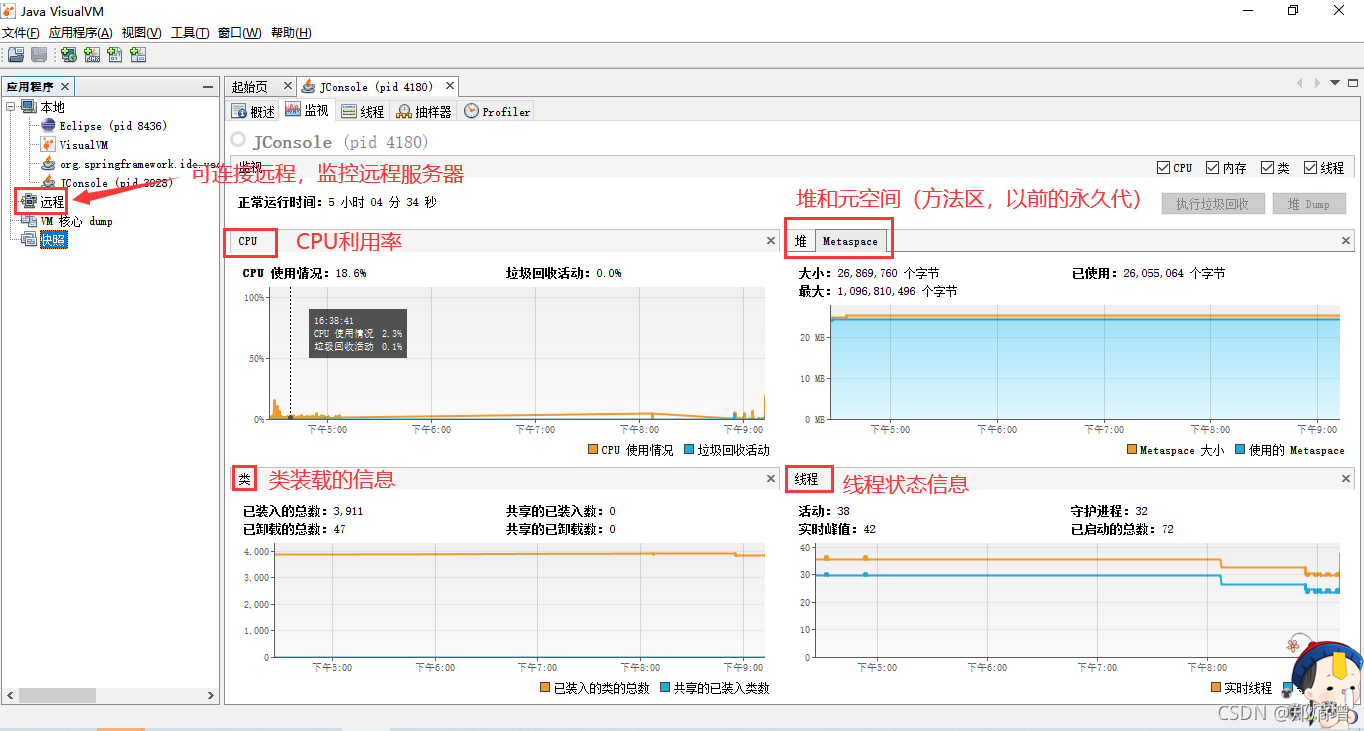Image resolution: width=1364 pixels, height=731 pixels.
Task: Click the 共享的已装入类数 legend swatch
Action: pos(665,688)
